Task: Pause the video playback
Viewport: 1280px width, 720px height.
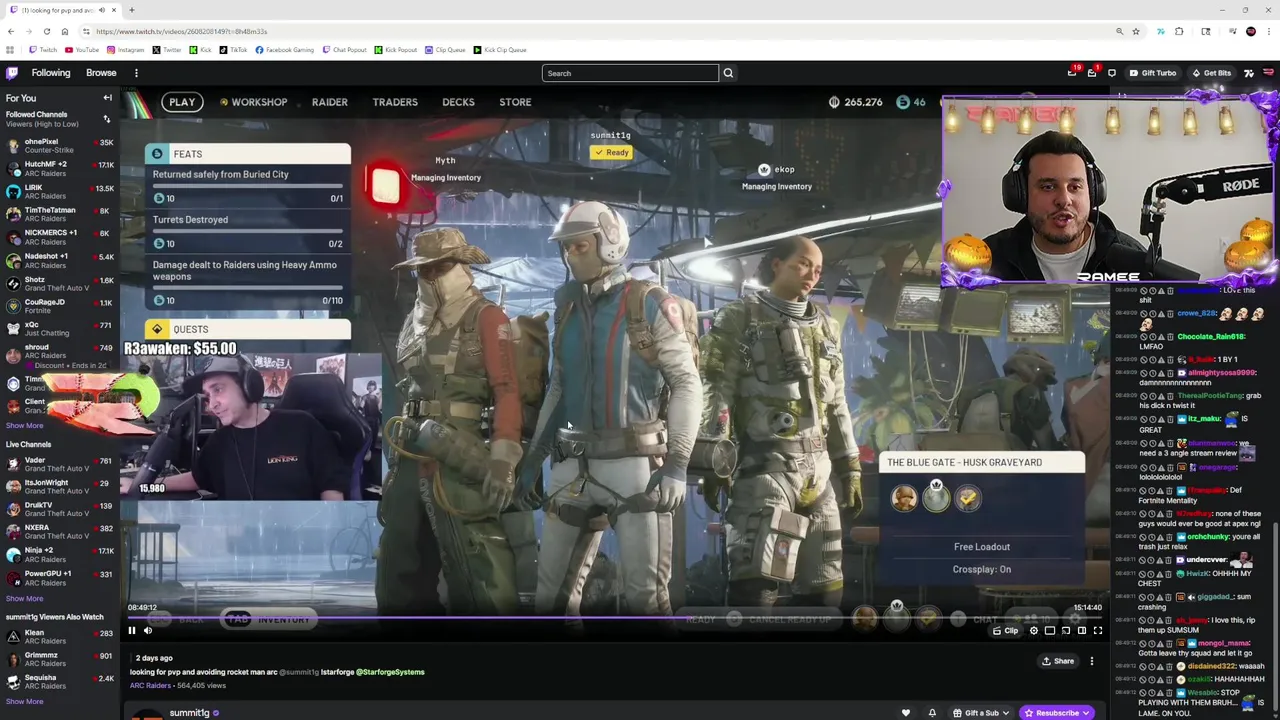Action: [x=131, y=630]
